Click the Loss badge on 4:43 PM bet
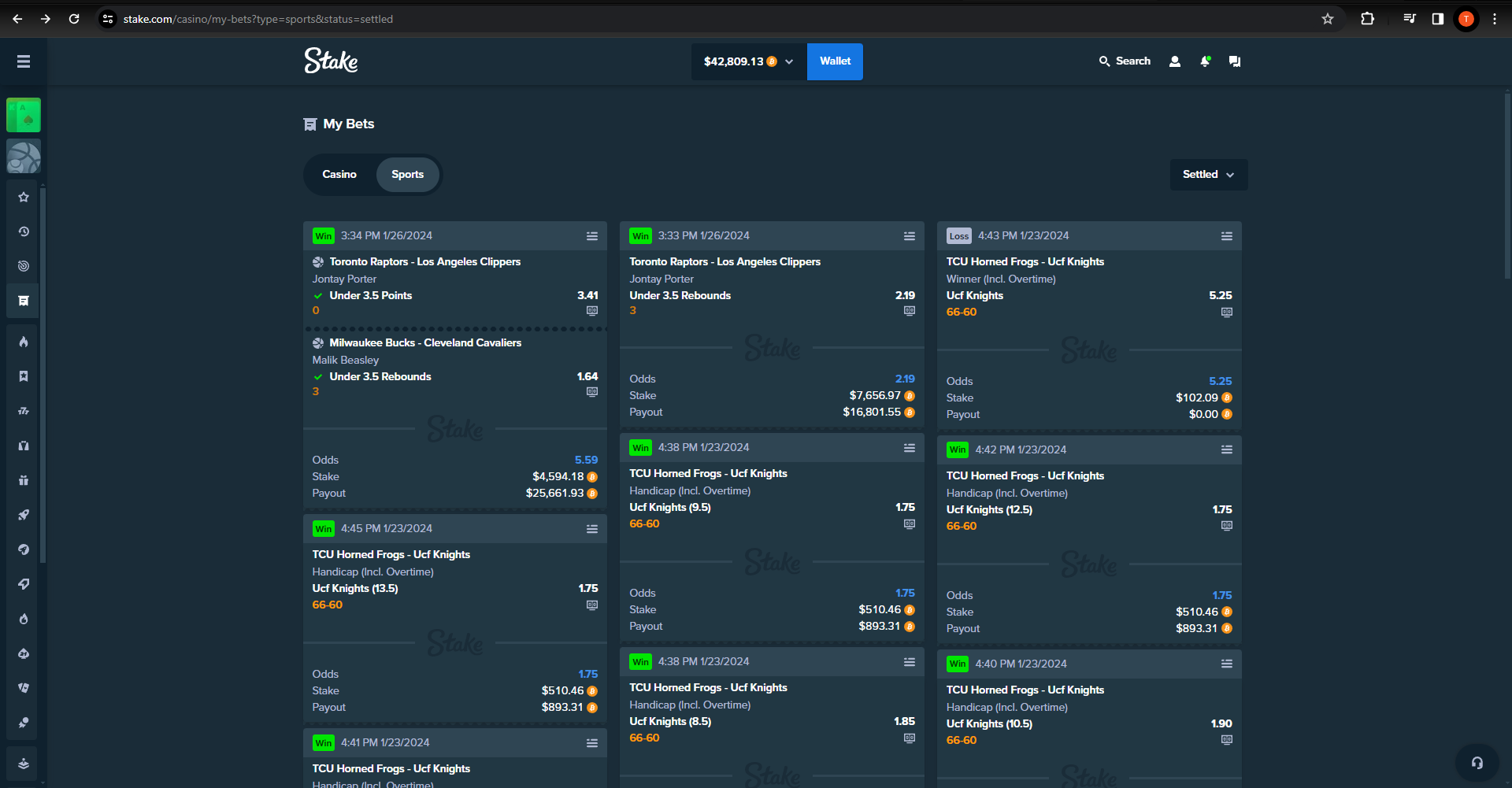The width and height of the screenshot is (1512, 788). point(958,236)
